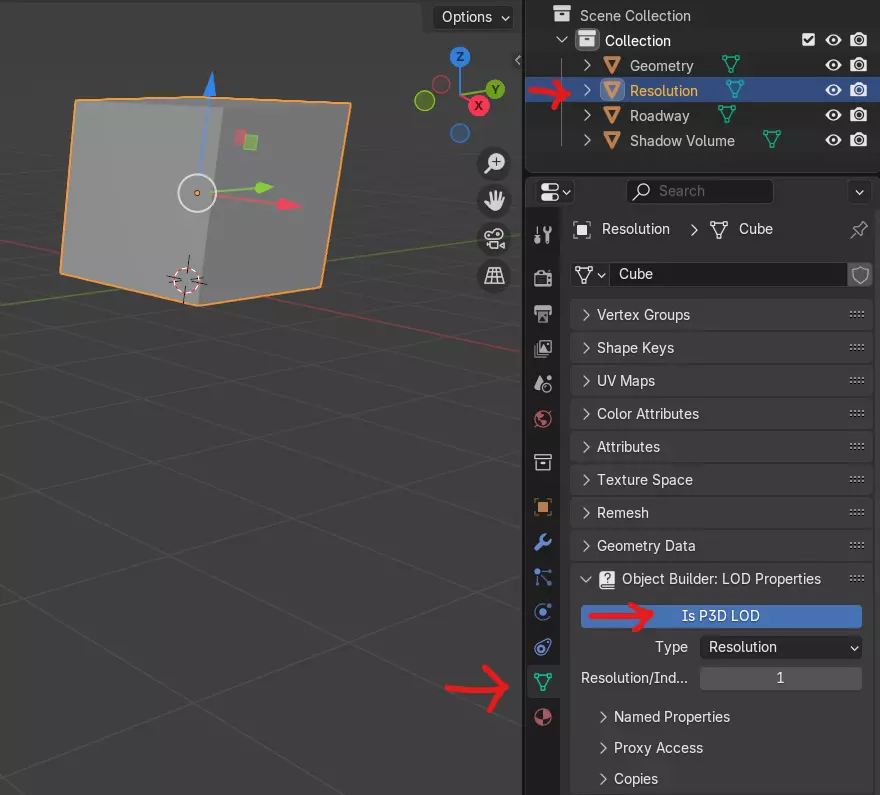Open the Tool properties tab

point(543,235)
